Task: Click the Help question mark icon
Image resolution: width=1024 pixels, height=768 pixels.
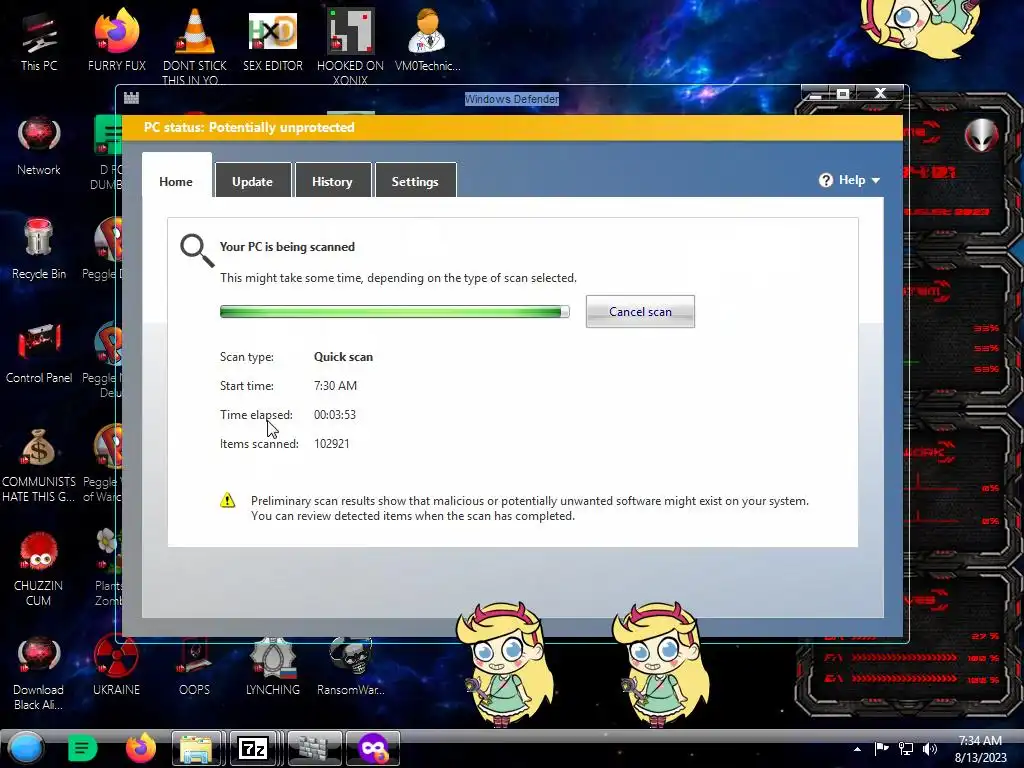Action: click(826, 180)
